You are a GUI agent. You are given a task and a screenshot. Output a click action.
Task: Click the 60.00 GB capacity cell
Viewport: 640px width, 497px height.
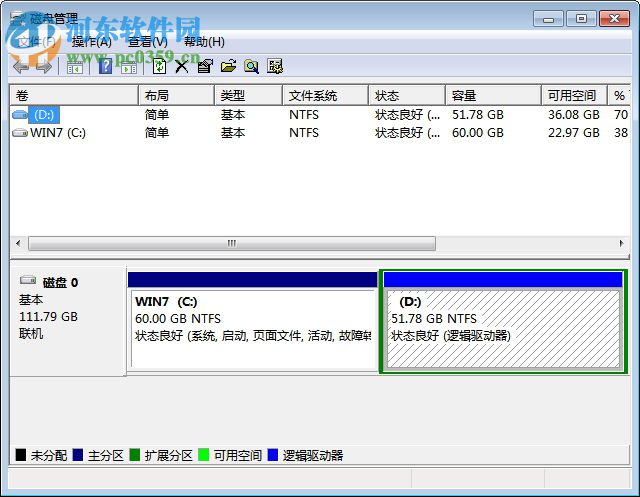478,133
